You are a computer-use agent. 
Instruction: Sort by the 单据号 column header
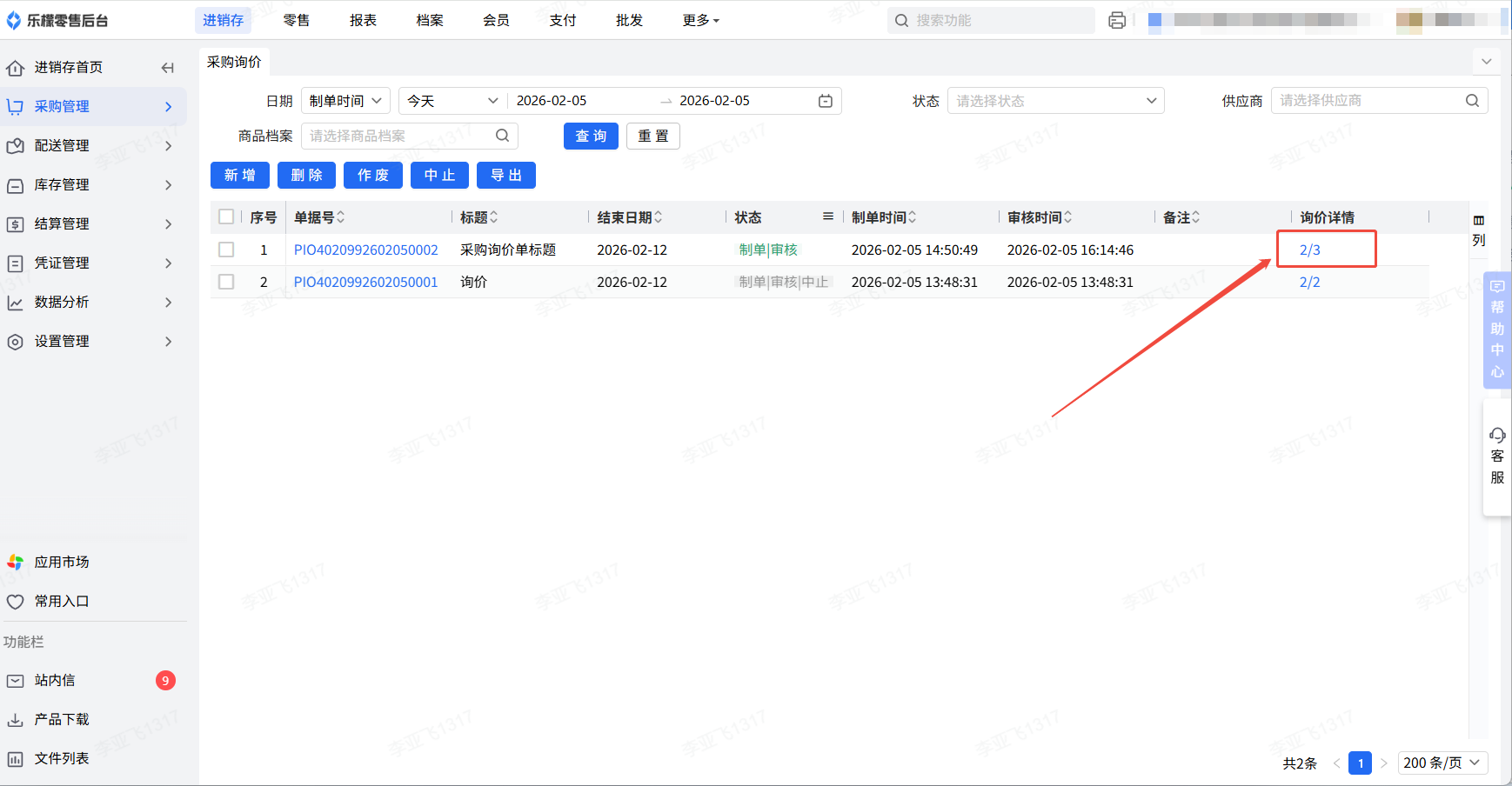(319, 217)
